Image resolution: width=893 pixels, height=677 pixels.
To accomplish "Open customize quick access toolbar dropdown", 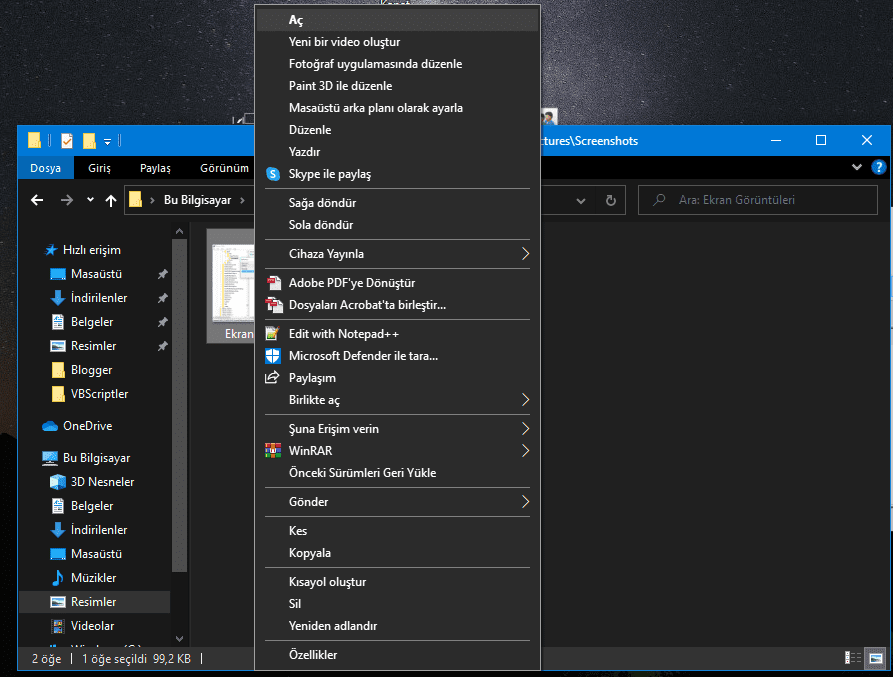I will 107,141.
